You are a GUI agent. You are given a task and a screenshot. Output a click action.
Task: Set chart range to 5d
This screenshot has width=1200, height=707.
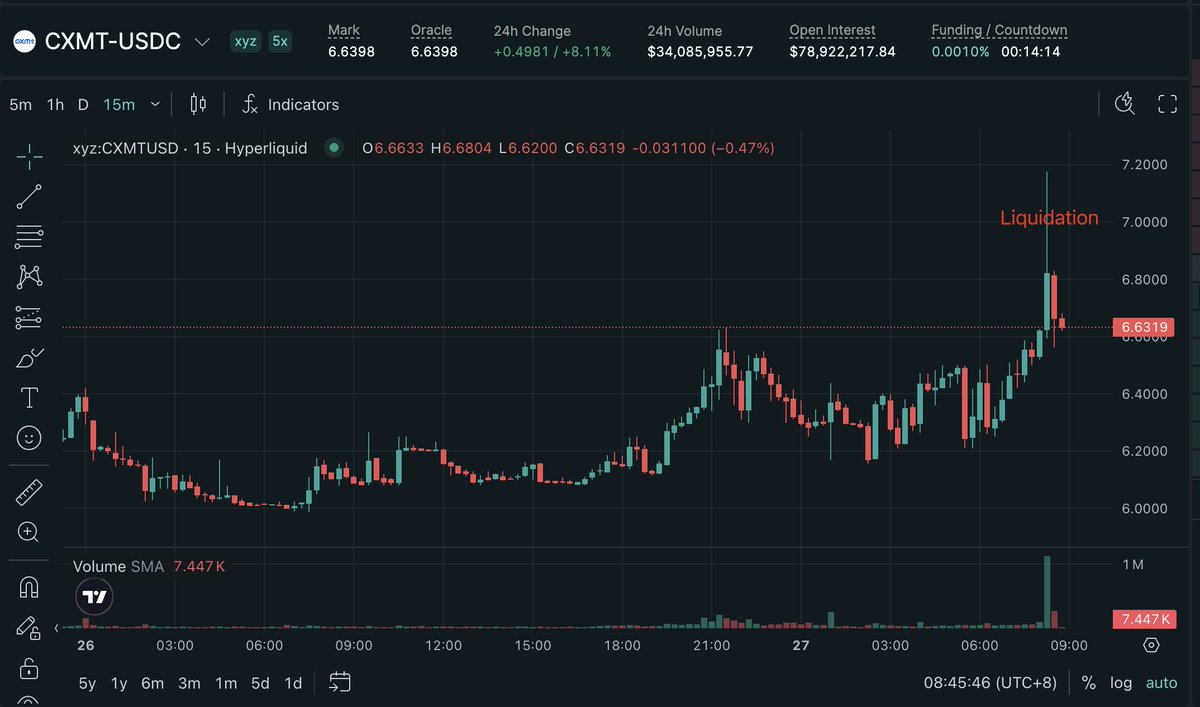pyautogui.click(x=260, y=683)
